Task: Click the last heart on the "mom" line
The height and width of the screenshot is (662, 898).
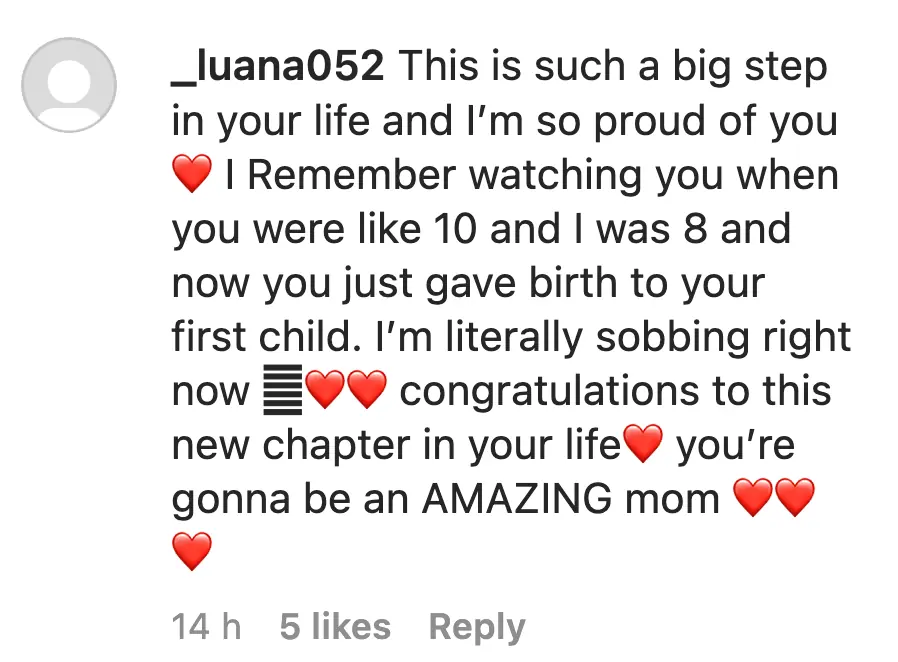Action: click(795, 499)
